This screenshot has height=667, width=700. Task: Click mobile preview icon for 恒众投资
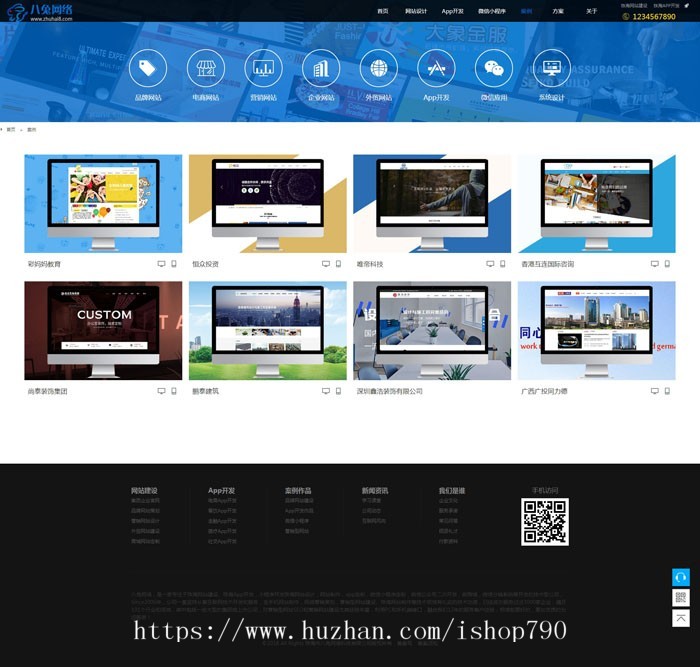(338, 264)
